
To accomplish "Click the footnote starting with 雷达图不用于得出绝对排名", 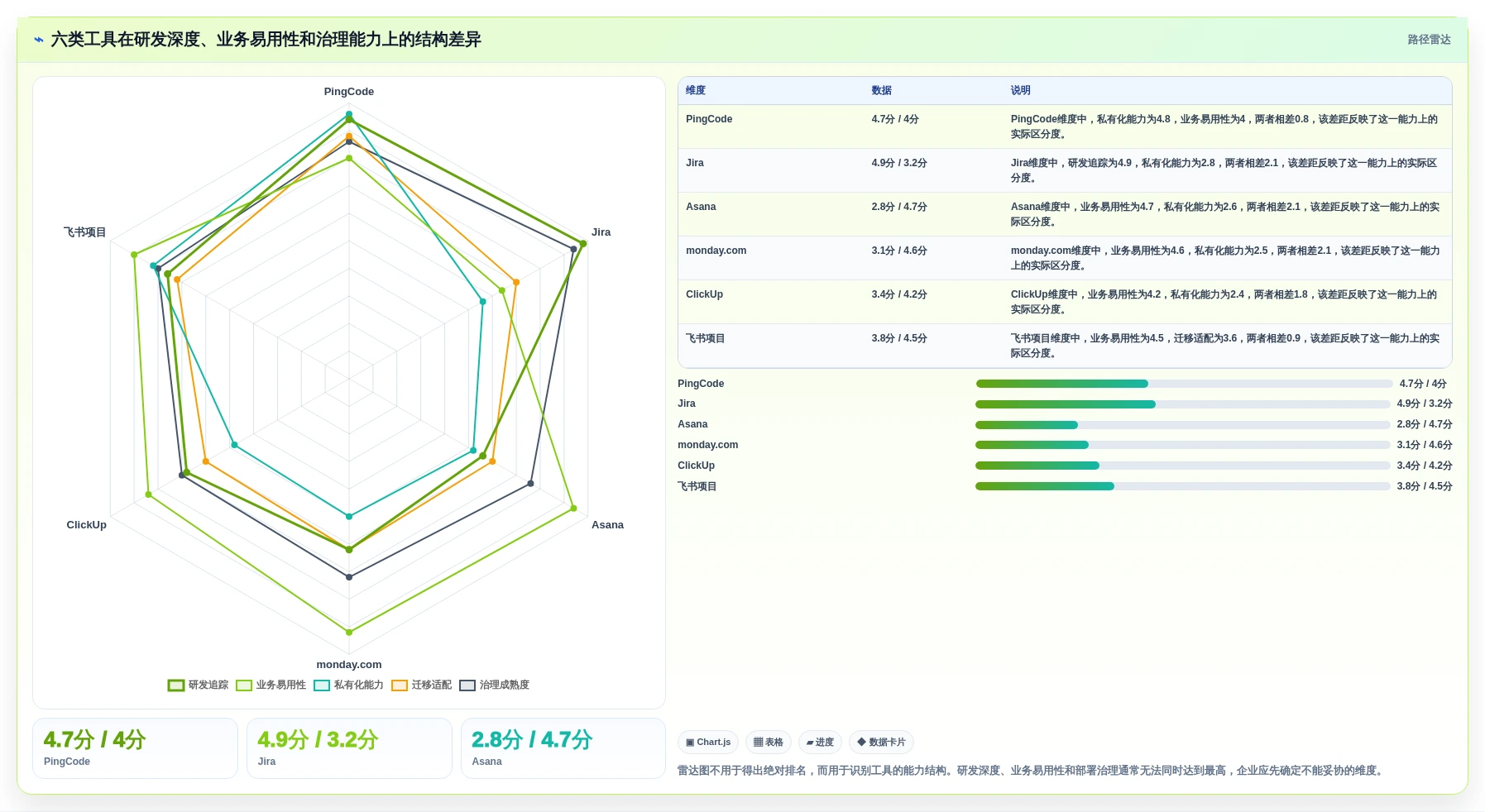I will (x=1032, y=771).
